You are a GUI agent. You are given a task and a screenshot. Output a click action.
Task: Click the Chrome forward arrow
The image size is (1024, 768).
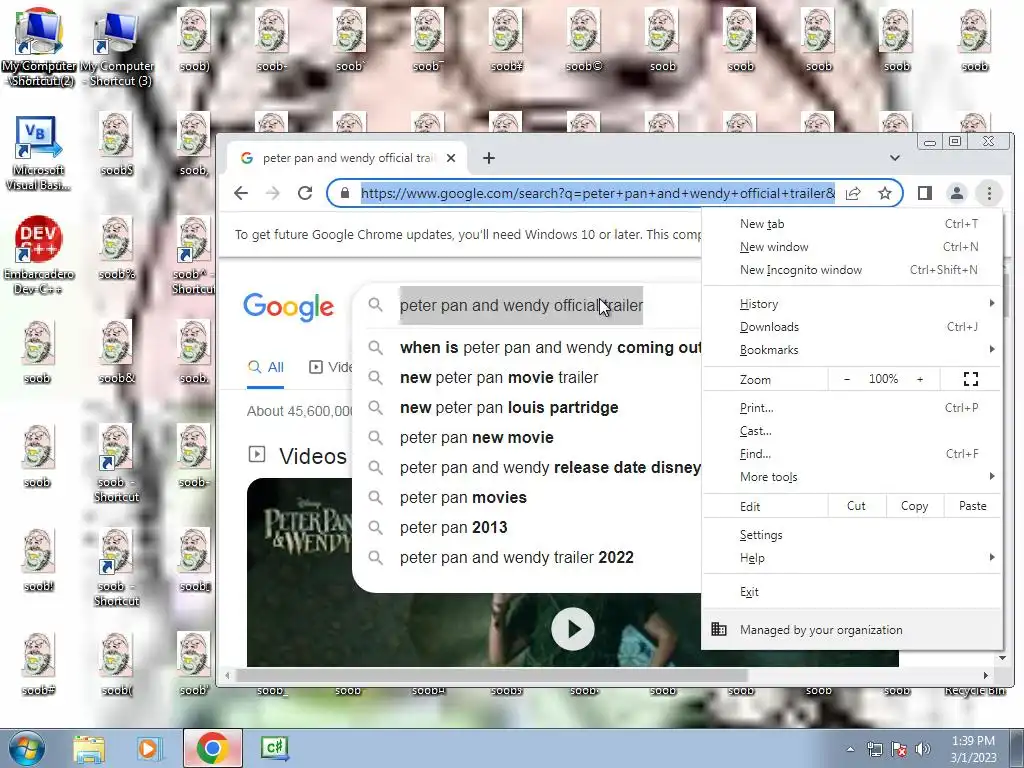273,193
